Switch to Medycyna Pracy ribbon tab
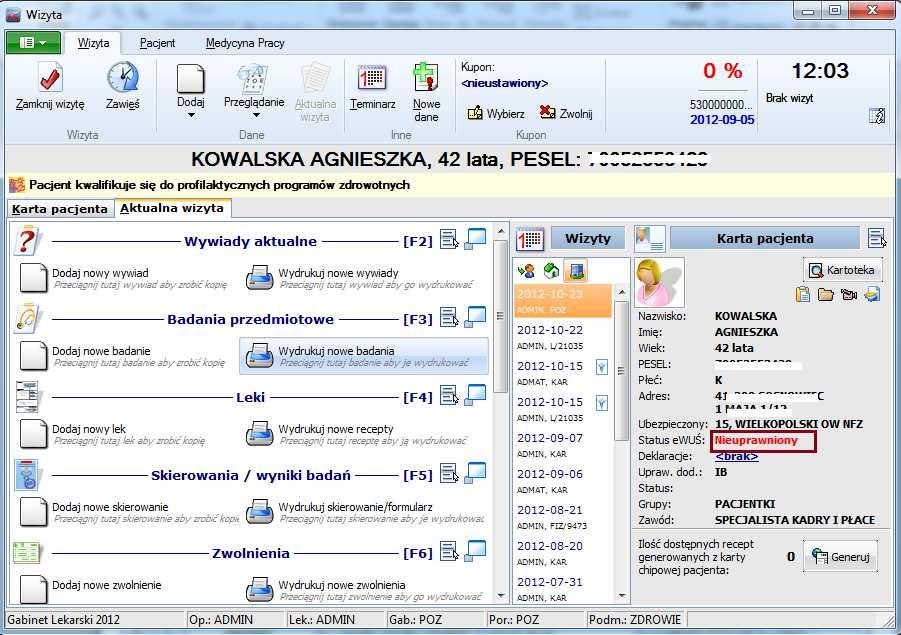This screenshot has width=901, height=635. click(x=245, y=43)
